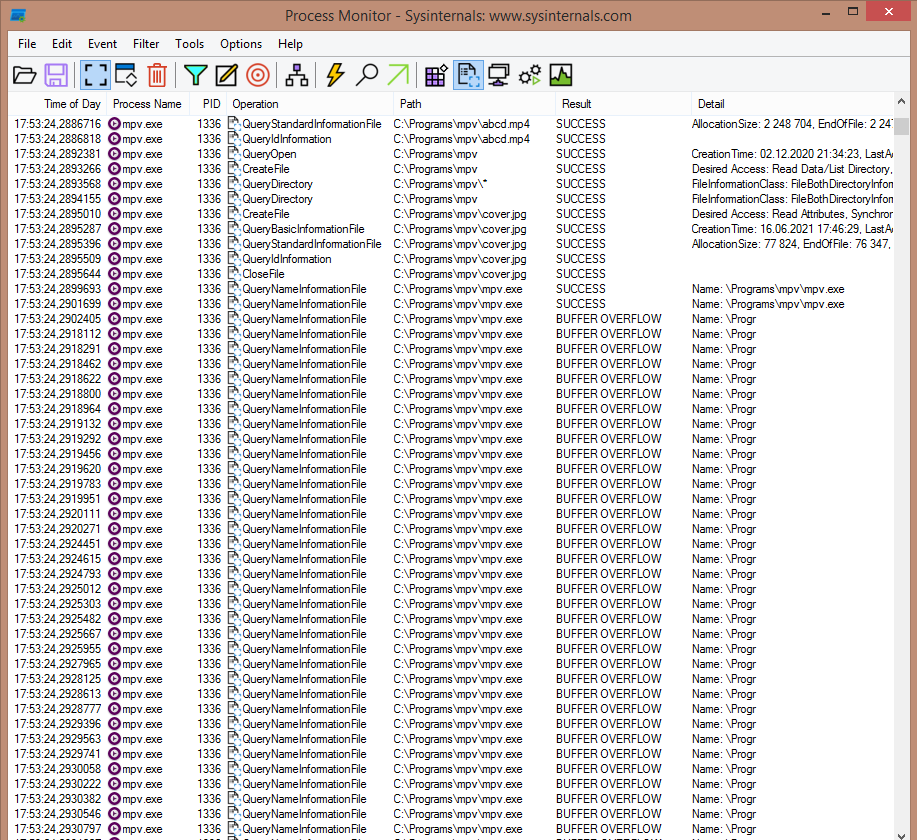Open the Filter menu
This screenshot has width=917, height=840.
(x=146, y=44)
